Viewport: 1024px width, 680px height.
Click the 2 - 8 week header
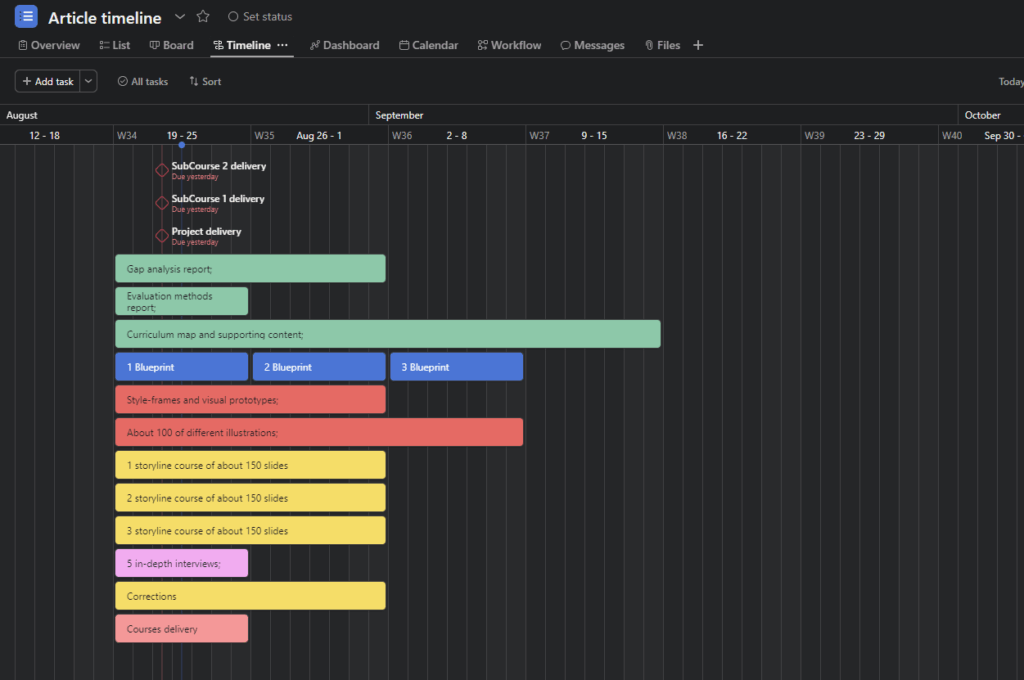pos(456,135)
